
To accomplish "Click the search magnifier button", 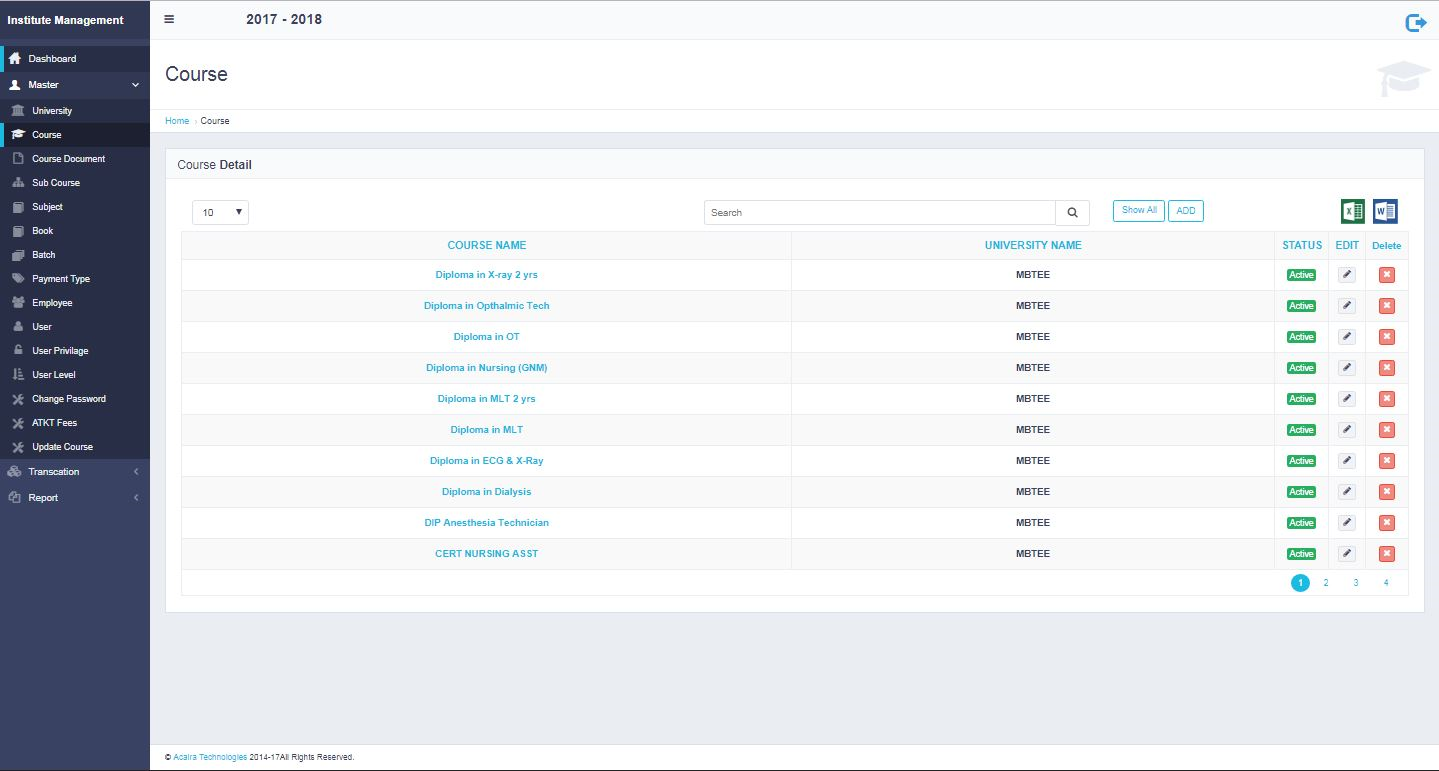I will 1072,213.
